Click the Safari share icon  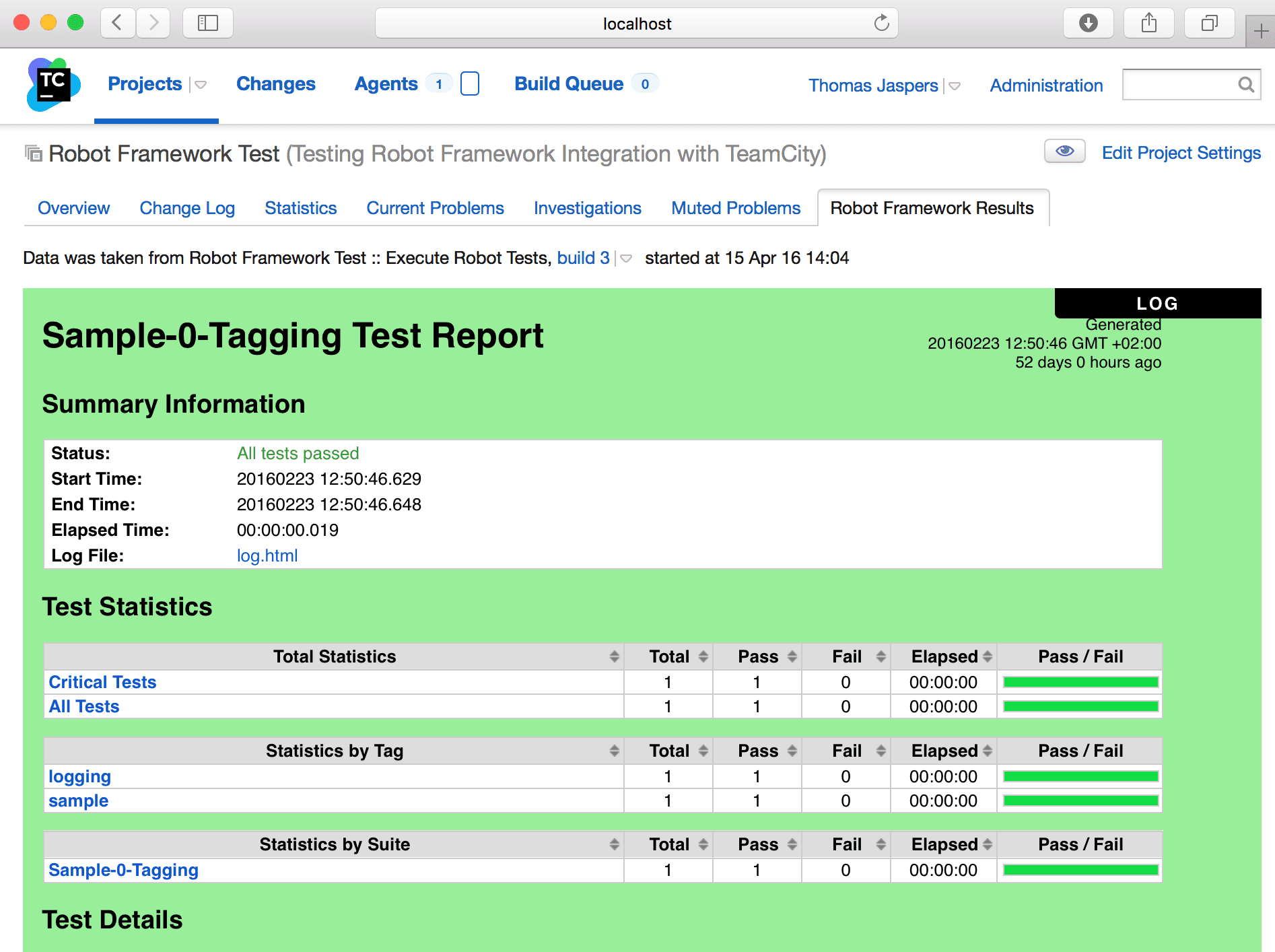1148,24
